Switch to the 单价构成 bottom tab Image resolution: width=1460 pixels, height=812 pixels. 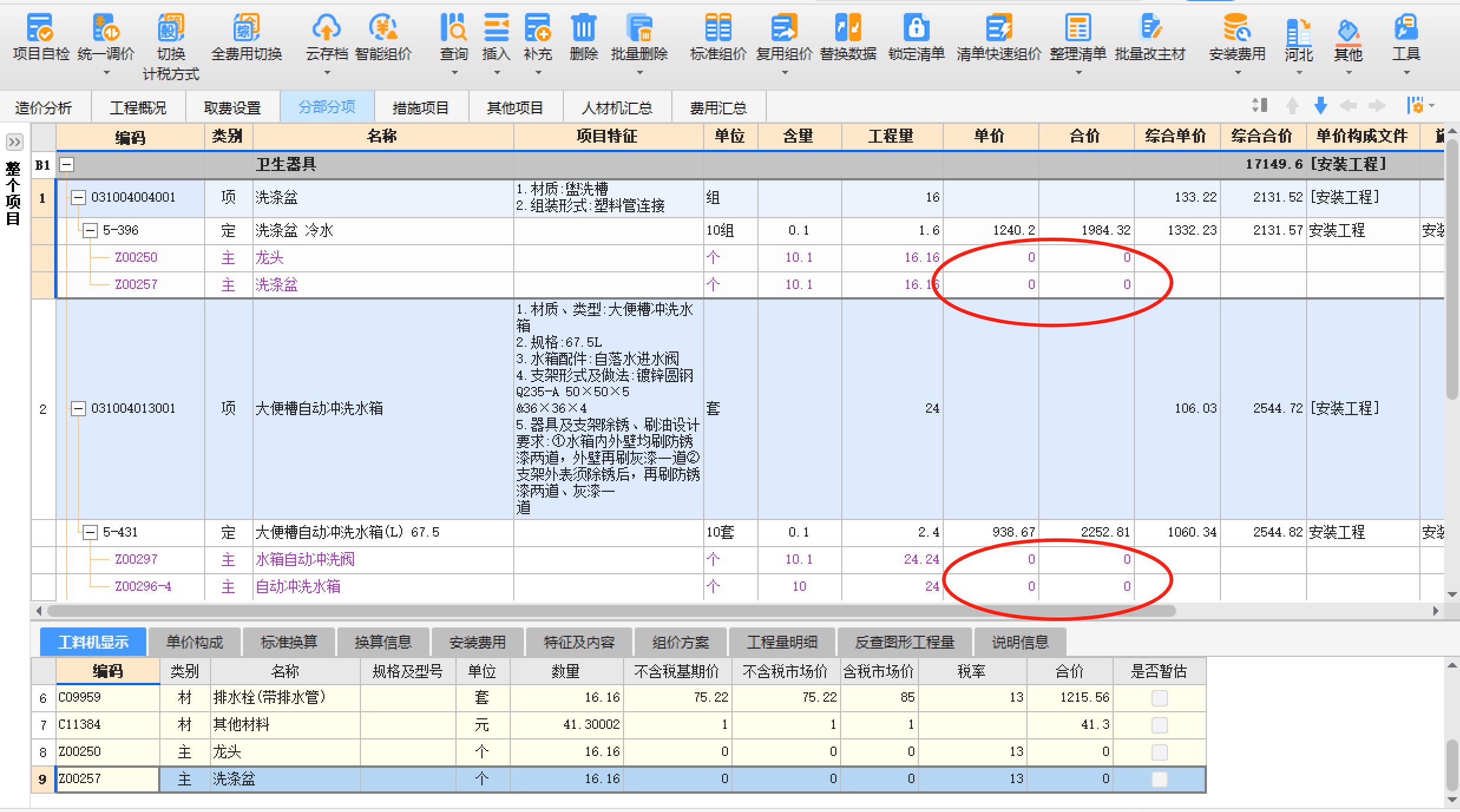coord(195,642)
